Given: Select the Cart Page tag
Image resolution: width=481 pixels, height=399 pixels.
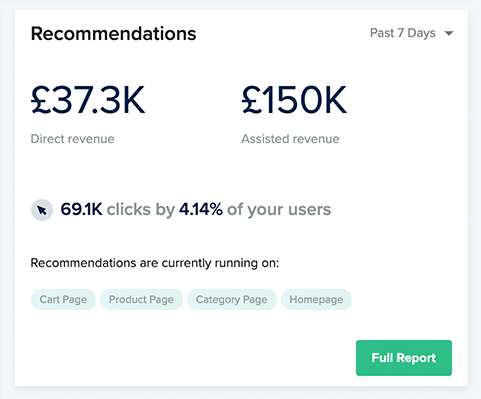Looking at the screenshot, I should click(x=63, y=299).
